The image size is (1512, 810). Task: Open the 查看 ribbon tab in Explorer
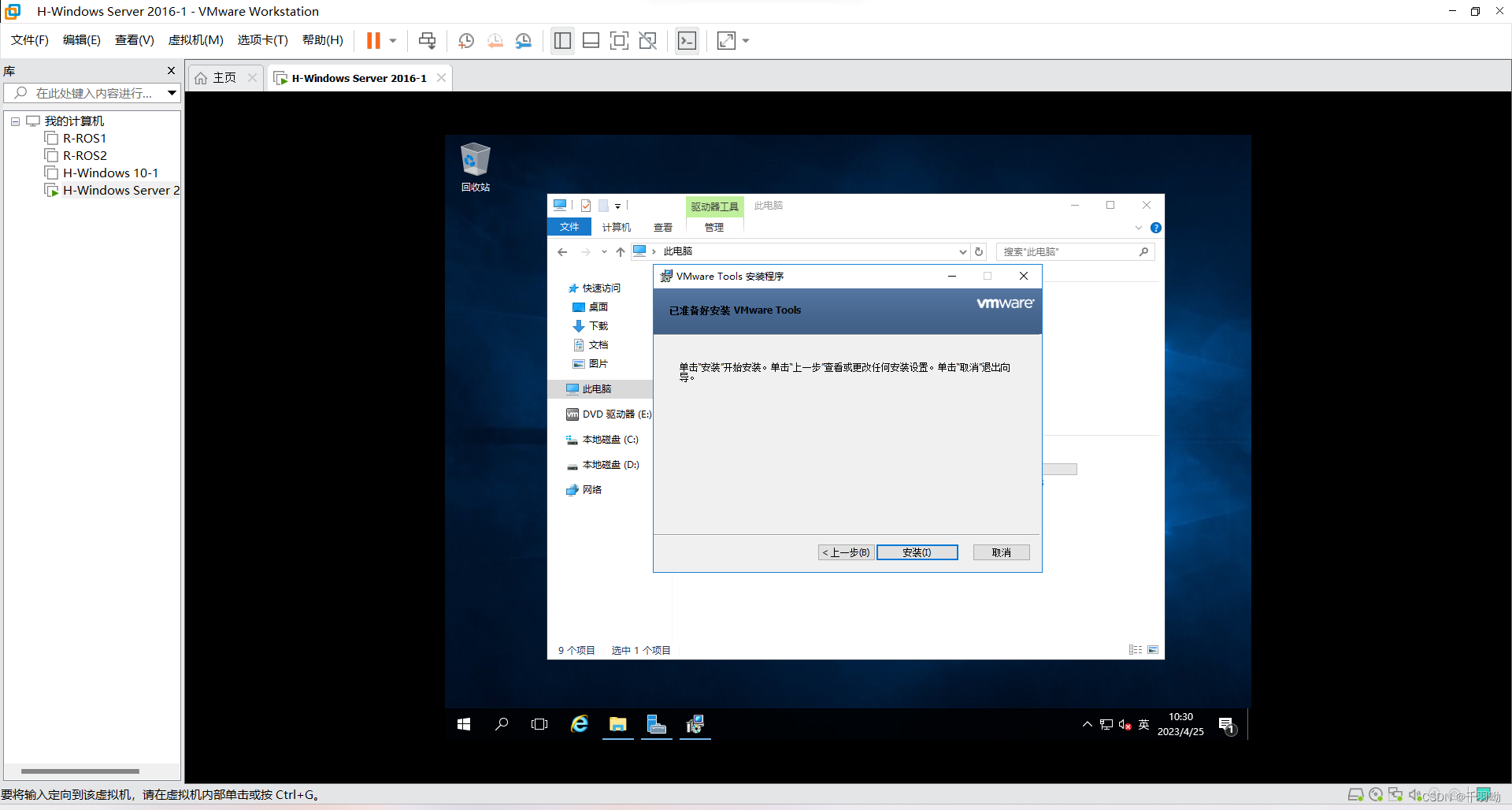click(x=663, y=227)
